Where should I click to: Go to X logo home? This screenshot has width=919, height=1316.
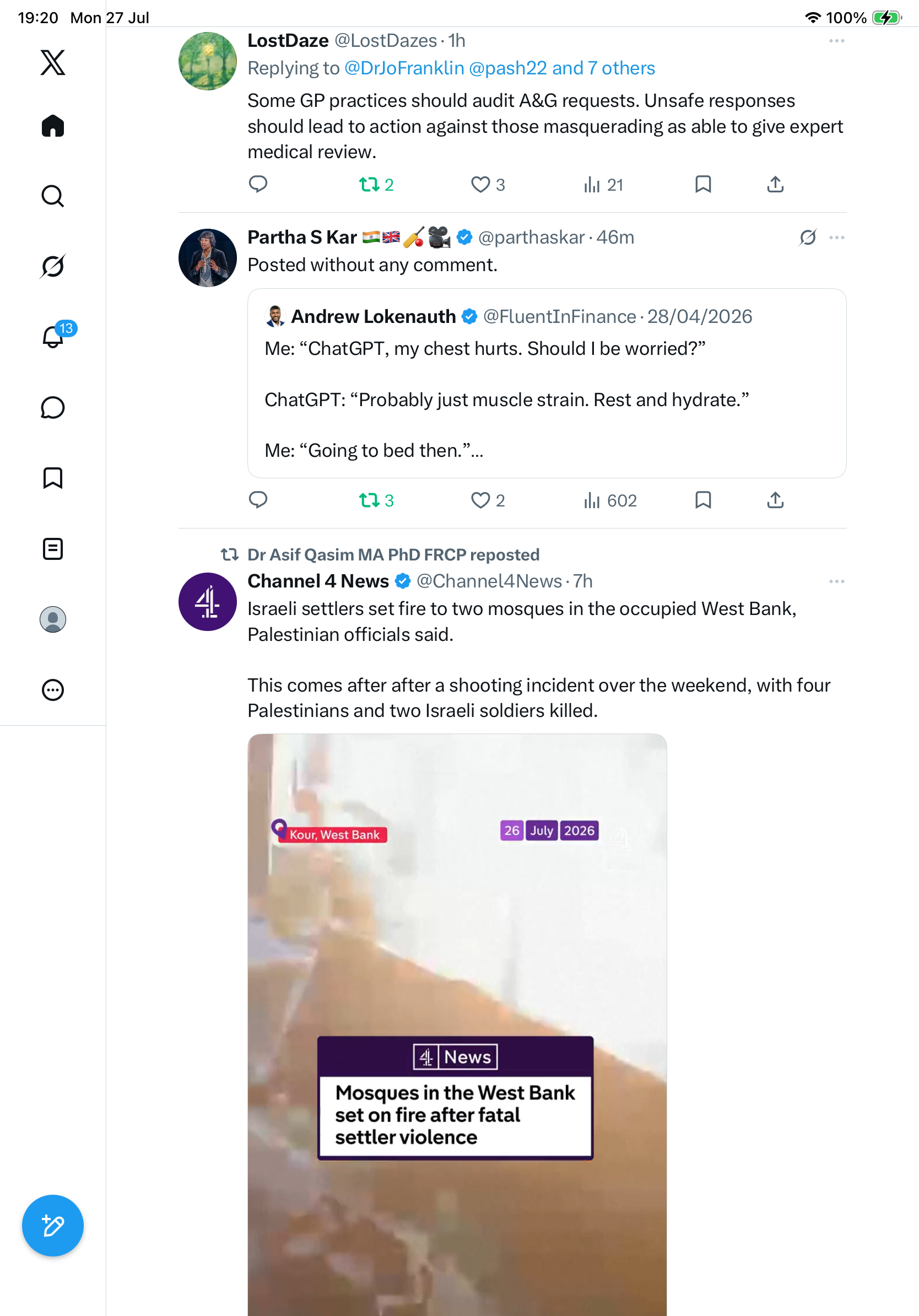point(53,62)
